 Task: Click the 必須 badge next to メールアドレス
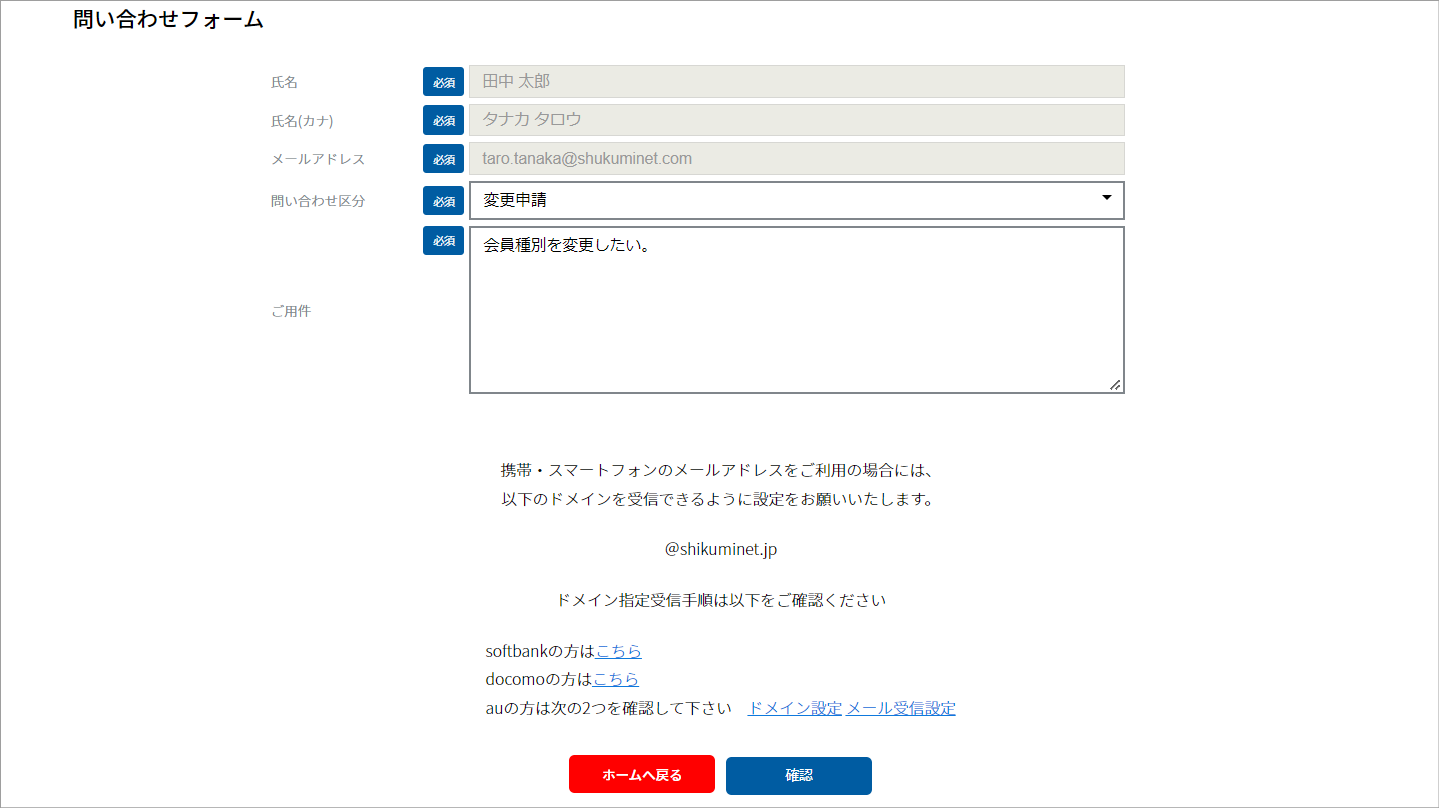coord(443,158)
